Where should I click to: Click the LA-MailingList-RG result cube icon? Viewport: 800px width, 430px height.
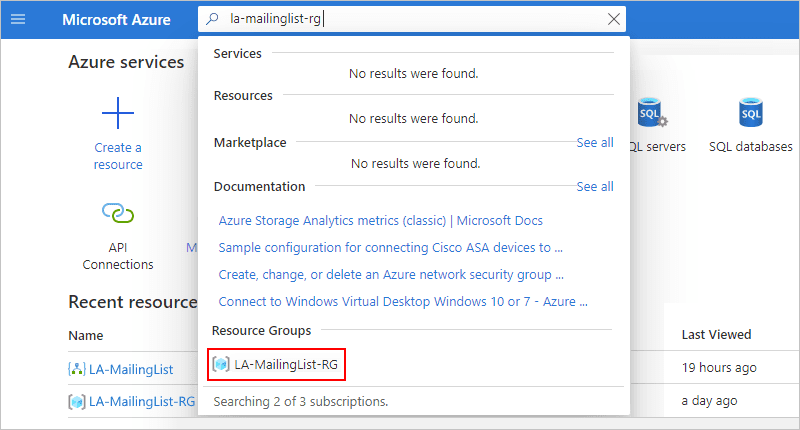pyautogui.click(x=221, y=364)
